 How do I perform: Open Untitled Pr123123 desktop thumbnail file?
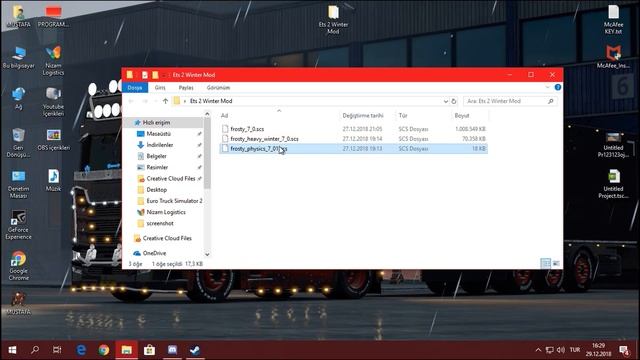tap(613, 144)
